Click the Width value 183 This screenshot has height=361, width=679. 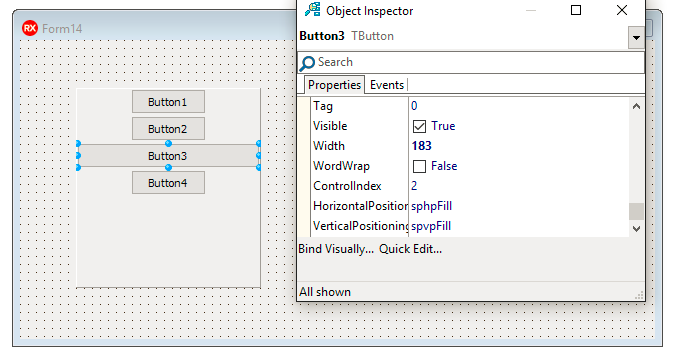pos(421,146)
